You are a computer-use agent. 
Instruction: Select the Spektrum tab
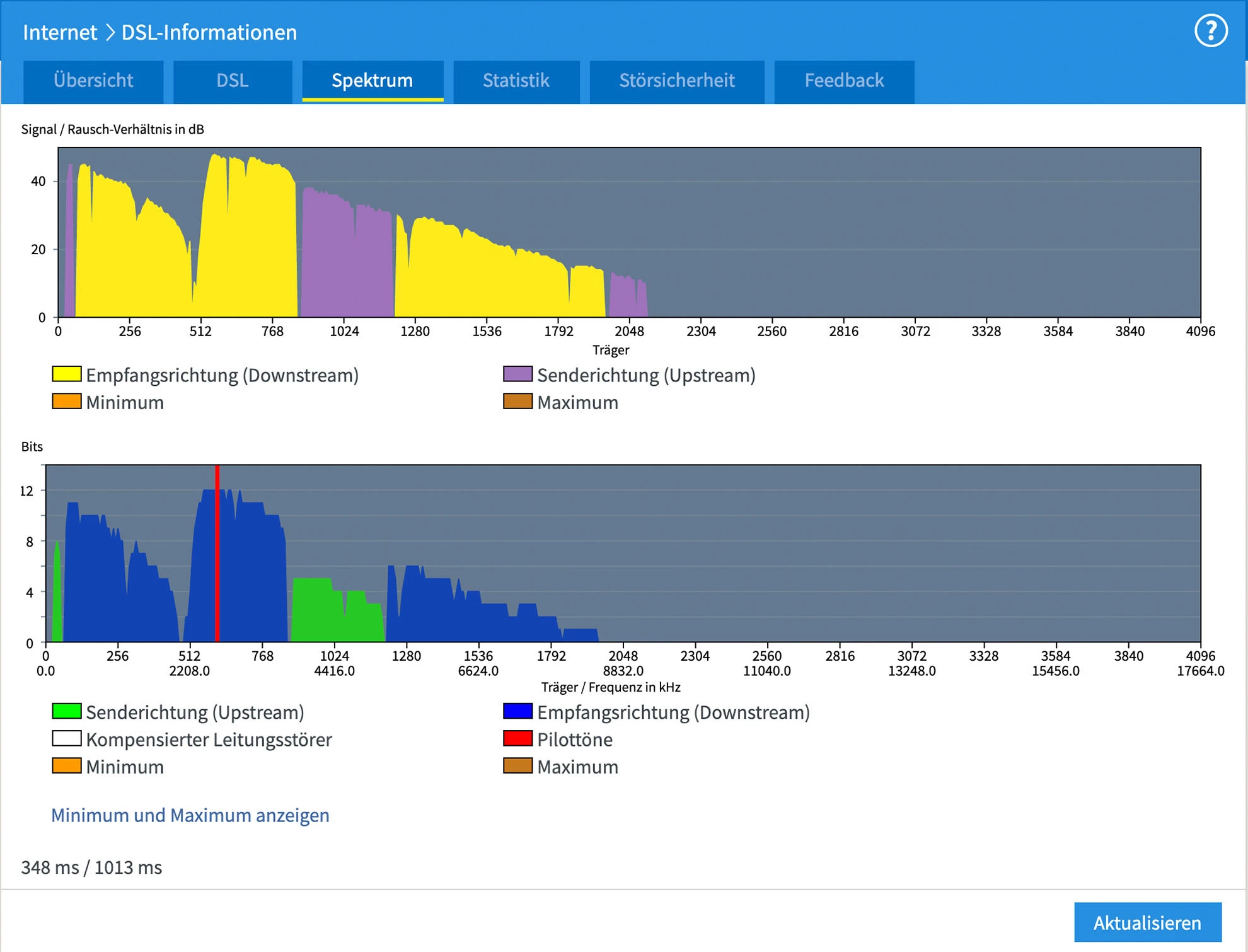[373, 81]
